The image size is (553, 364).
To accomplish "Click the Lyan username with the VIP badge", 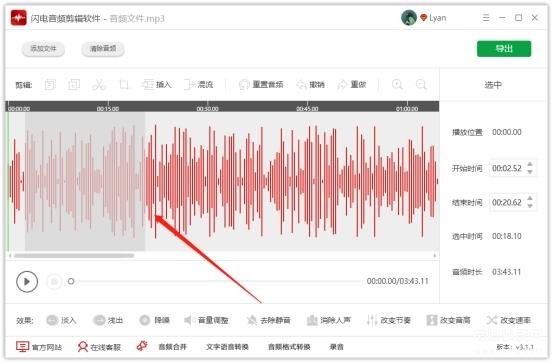I will point(433,18).
